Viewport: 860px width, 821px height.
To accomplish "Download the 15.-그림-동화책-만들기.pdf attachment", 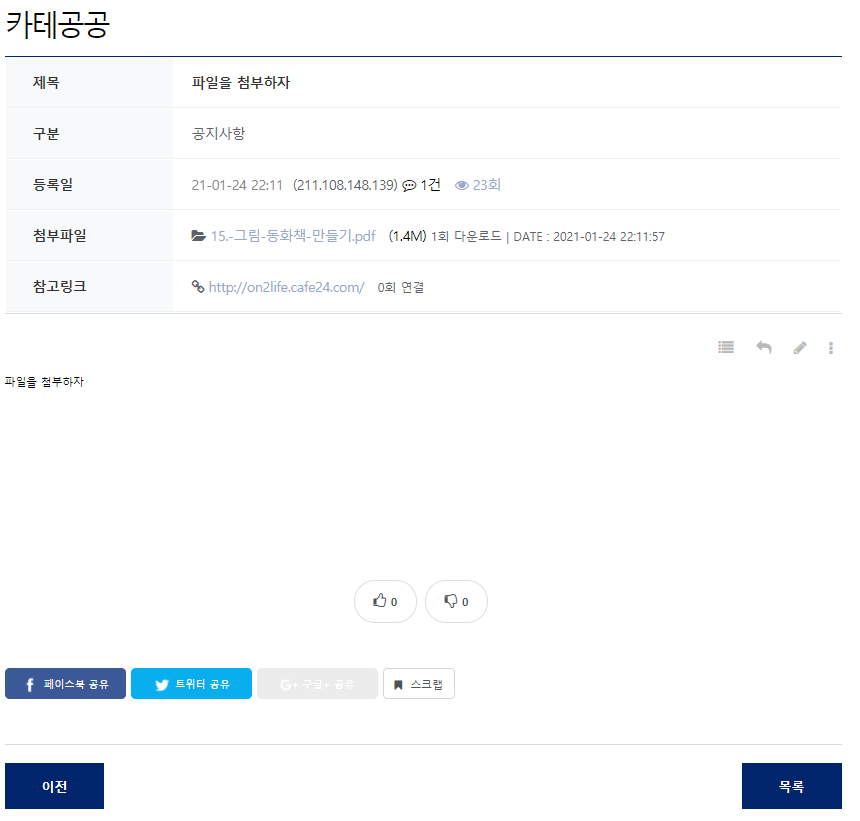I will point(293,236).
